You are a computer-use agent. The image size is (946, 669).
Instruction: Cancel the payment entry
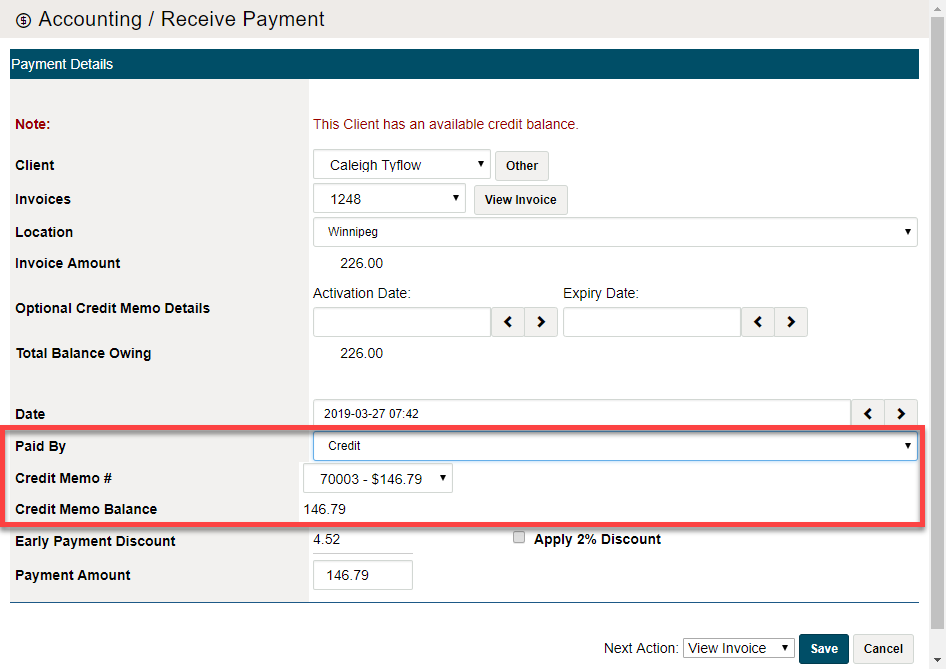pyautogui.click(x=882, y=648)
